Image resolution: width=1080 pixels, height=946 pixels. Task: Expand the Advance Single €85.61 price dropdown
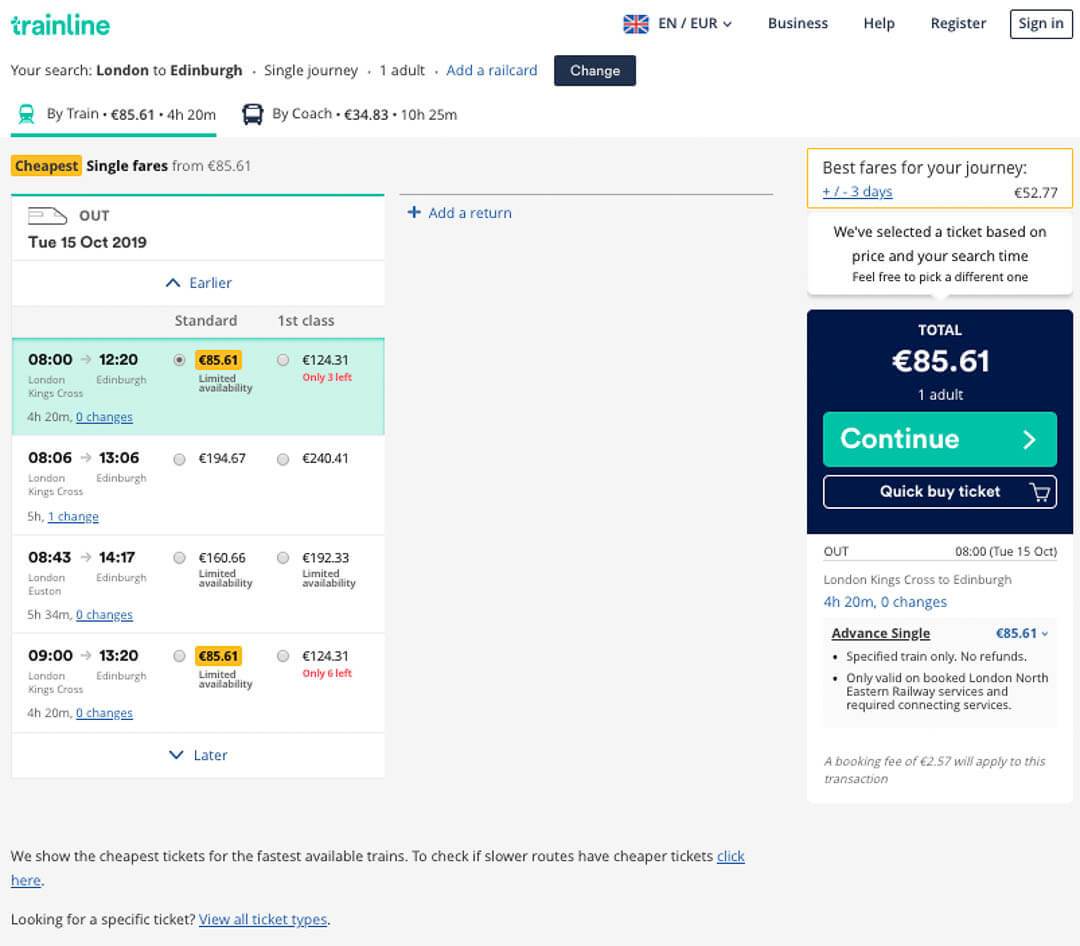click(1022, 633)
